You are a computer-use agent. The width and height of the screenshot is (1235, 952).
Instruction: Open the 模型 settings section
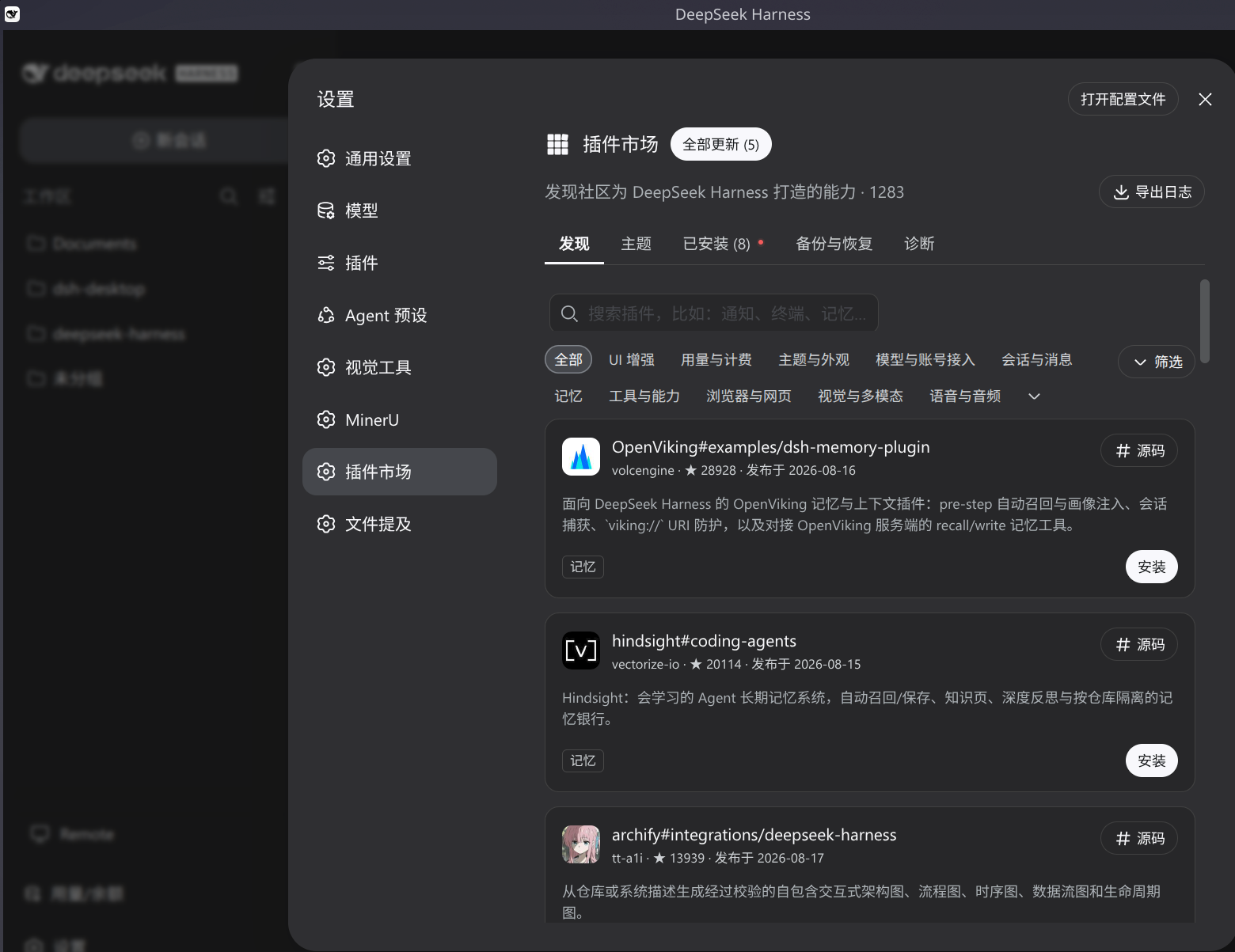(400, 211)
